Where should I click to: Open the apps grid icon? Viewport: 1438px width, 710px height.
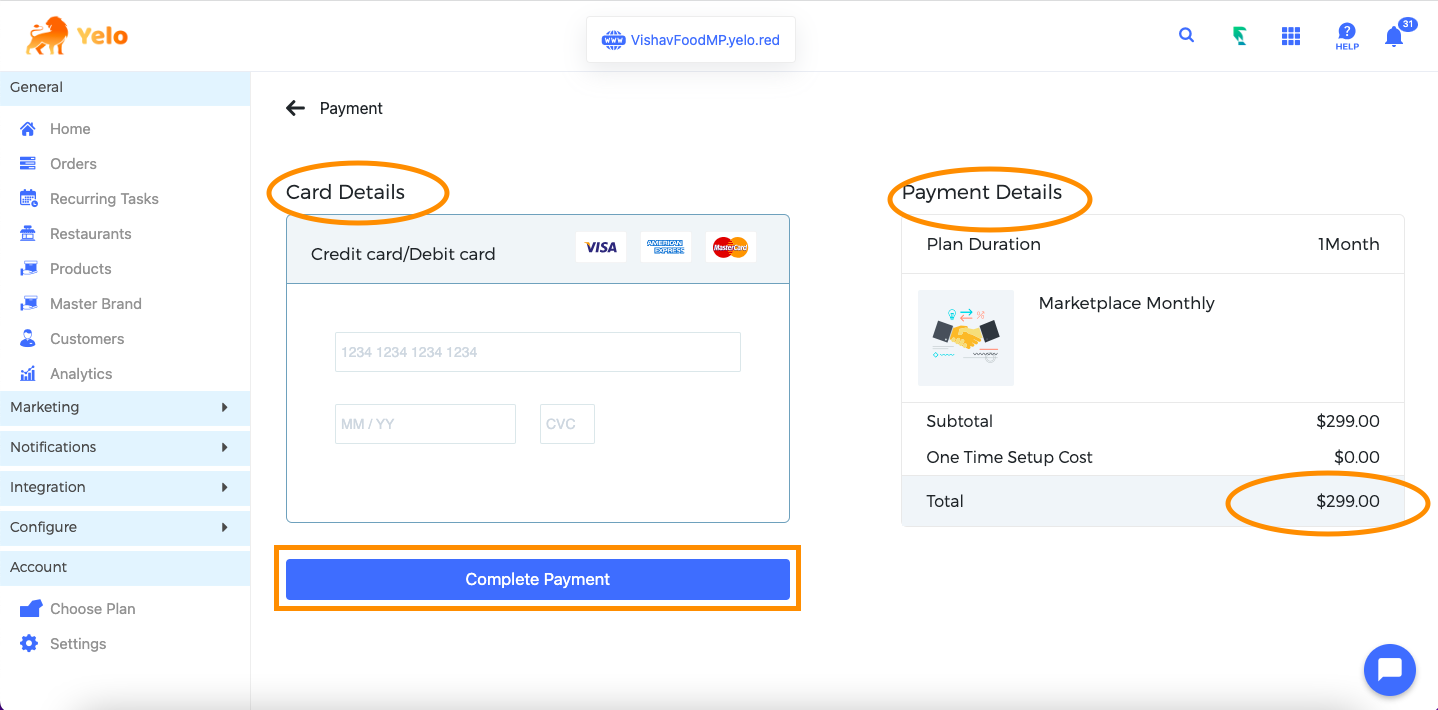pyautogui.click(x=1291, y=36)
